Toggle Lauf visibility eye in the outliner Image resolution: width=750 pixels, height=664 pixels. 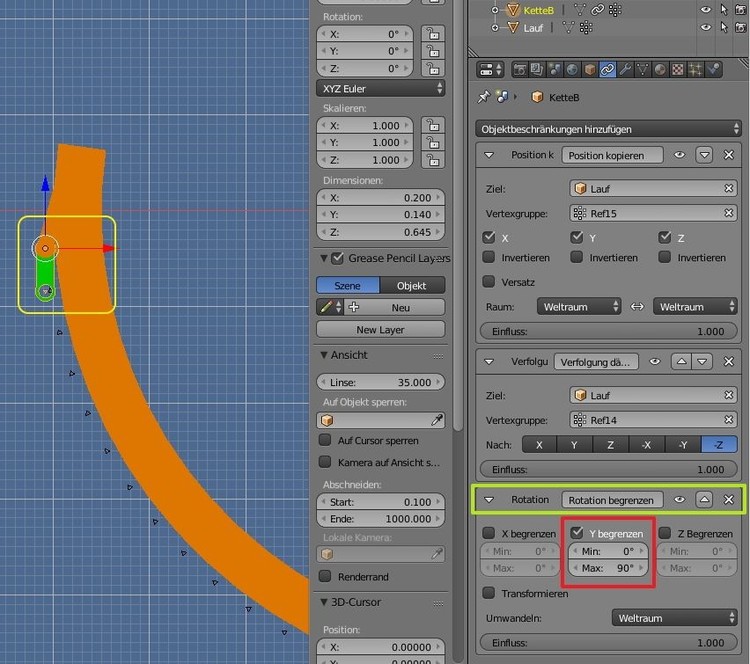pos(706,28)
